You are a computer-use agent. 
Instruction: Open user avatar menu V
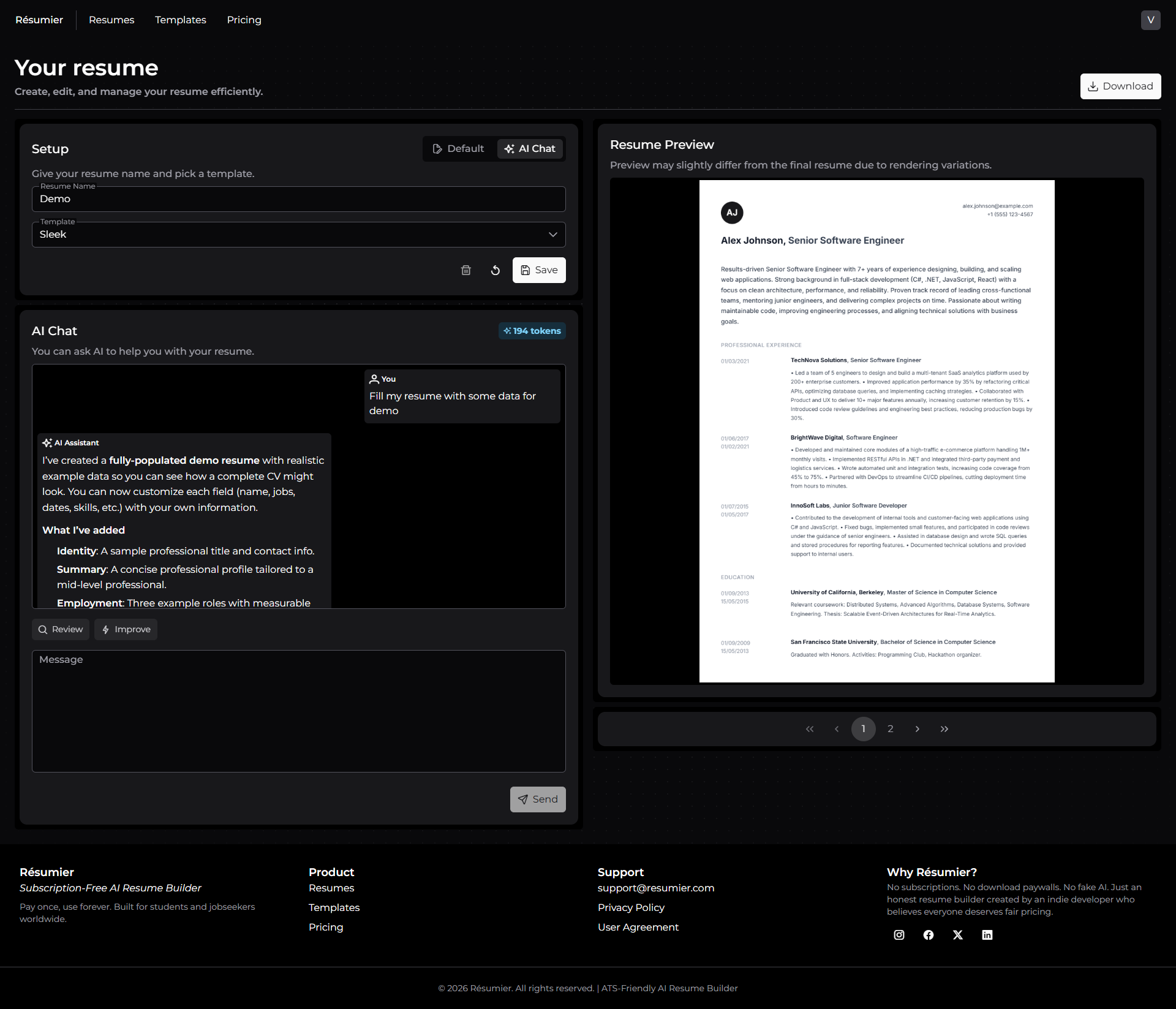1150,20
